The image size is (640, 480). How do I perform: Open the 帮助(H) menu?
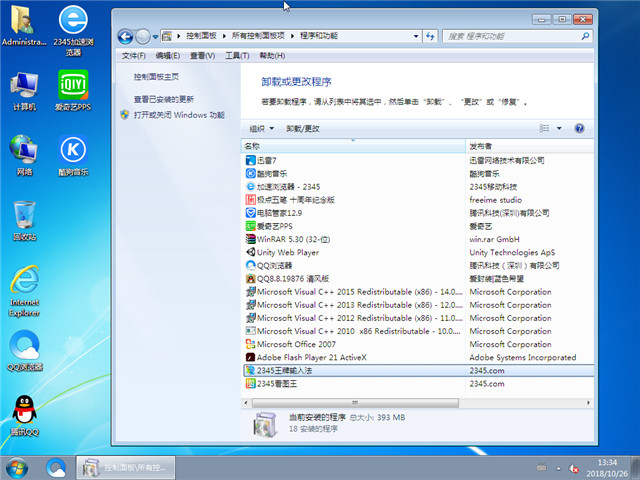coord(272,56)
